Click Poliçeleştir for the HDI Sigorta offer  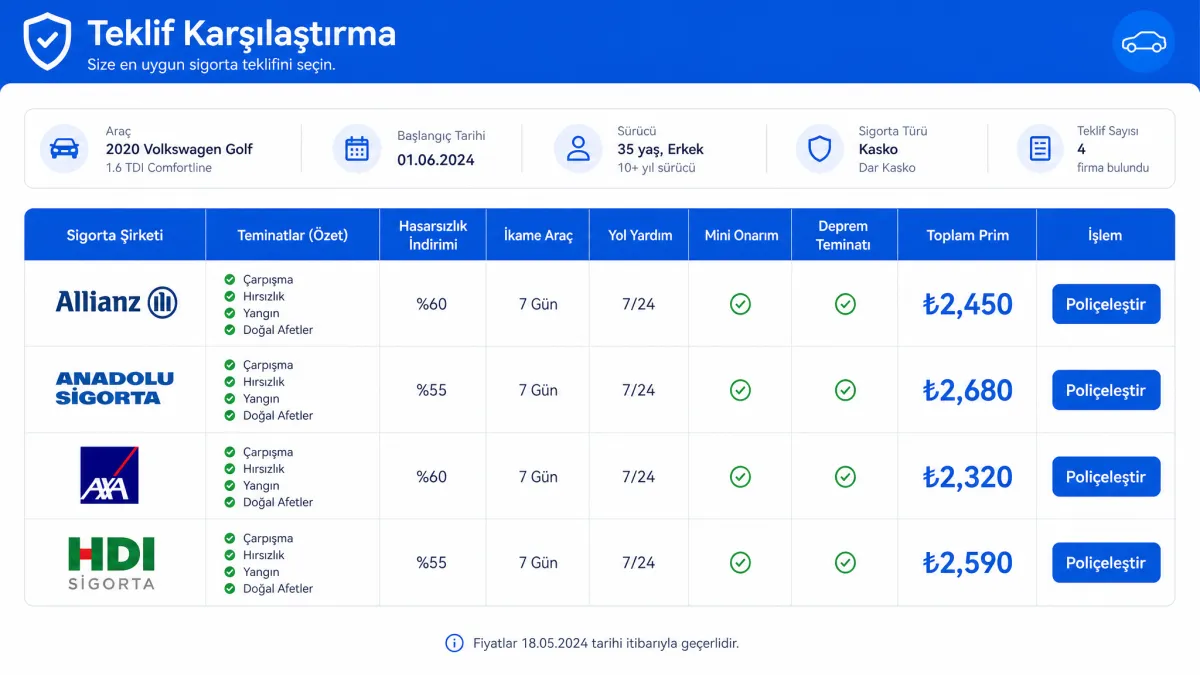coord(1106,563)
